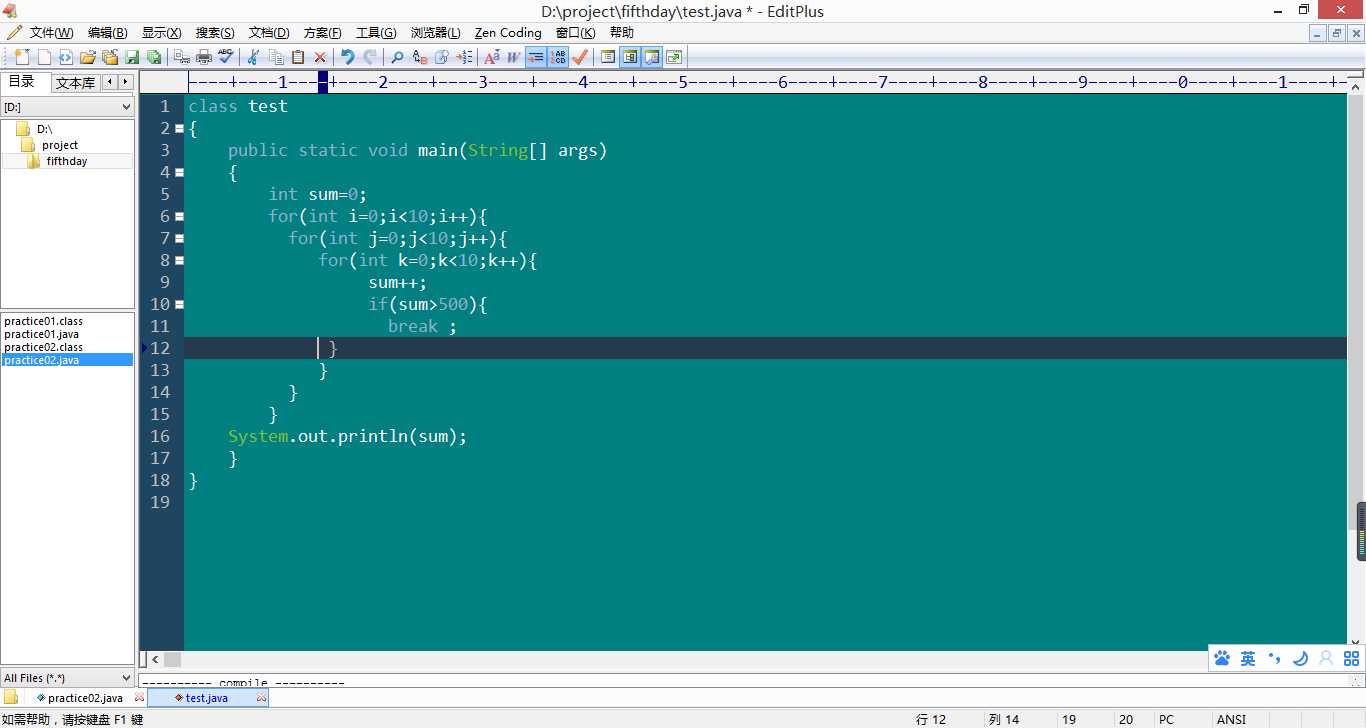The width and height of the screenshot is (1366, 728).
Task: Click the Set Font icon
Action: click(x=491, y=57)
